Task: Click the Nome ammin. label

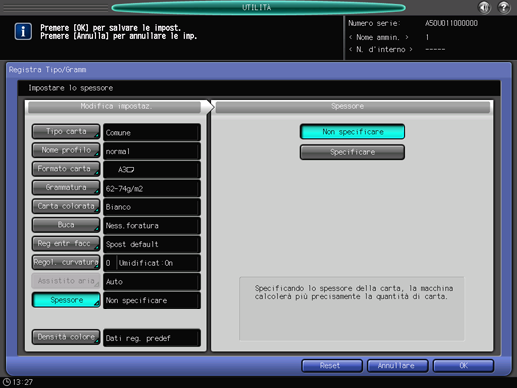Action: pyautogui.click(x=378, y=37)
